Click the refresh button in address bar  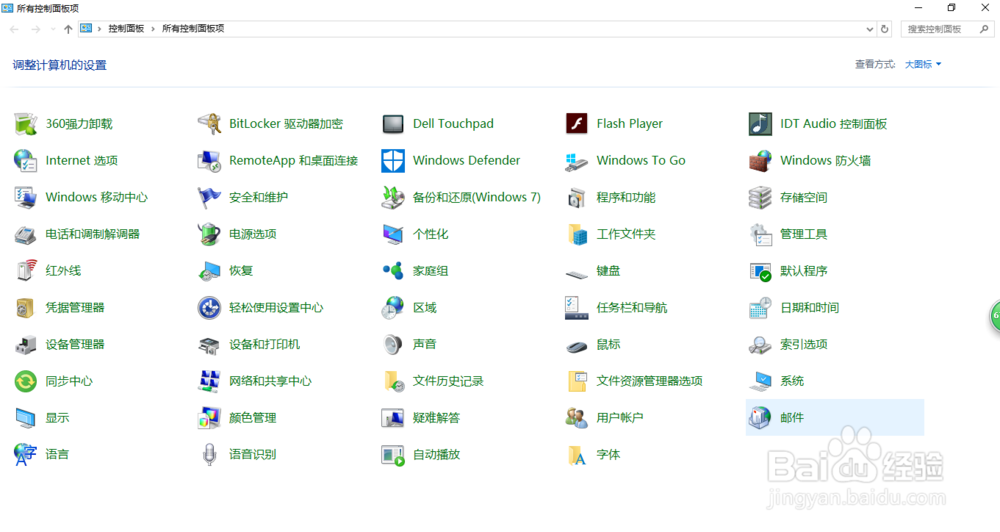(885, 29)
